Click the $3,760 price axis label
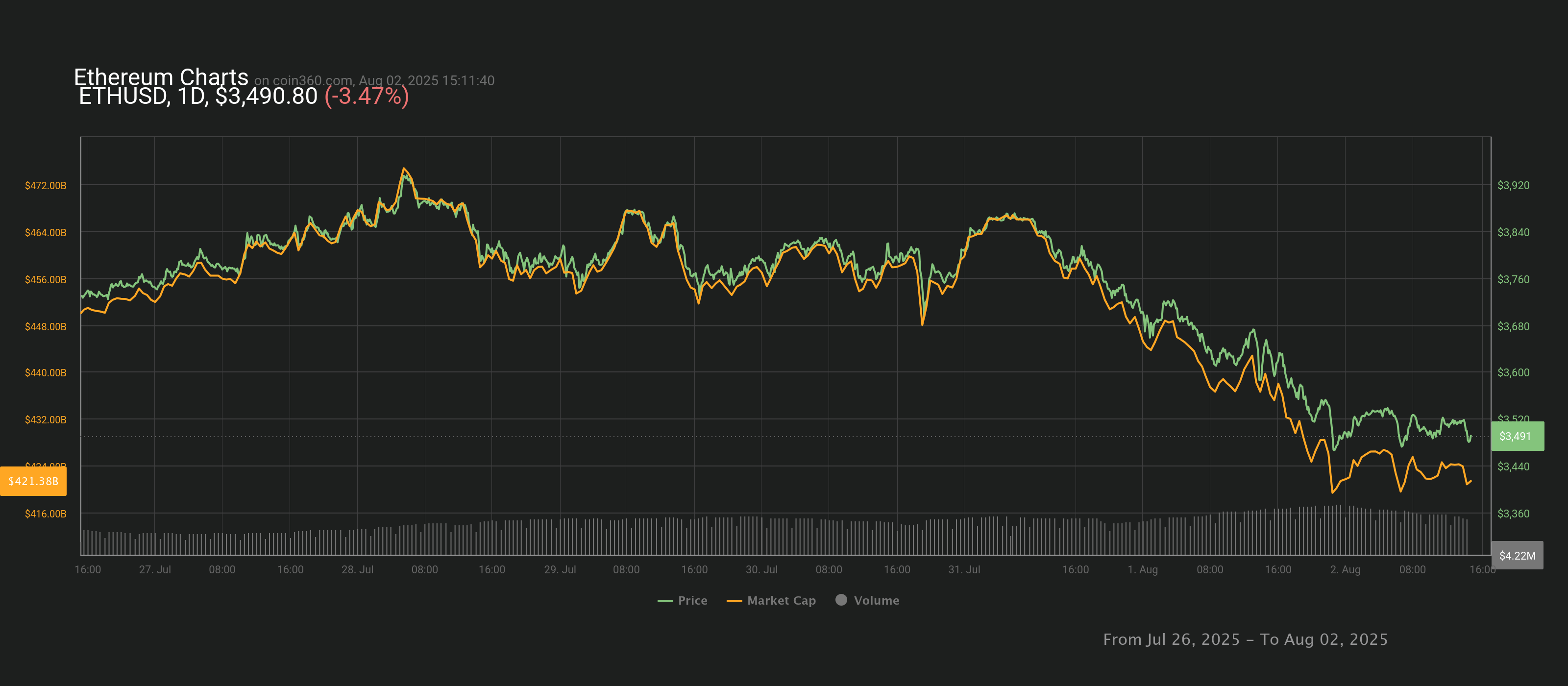1568x686 pixels. 1513,279
